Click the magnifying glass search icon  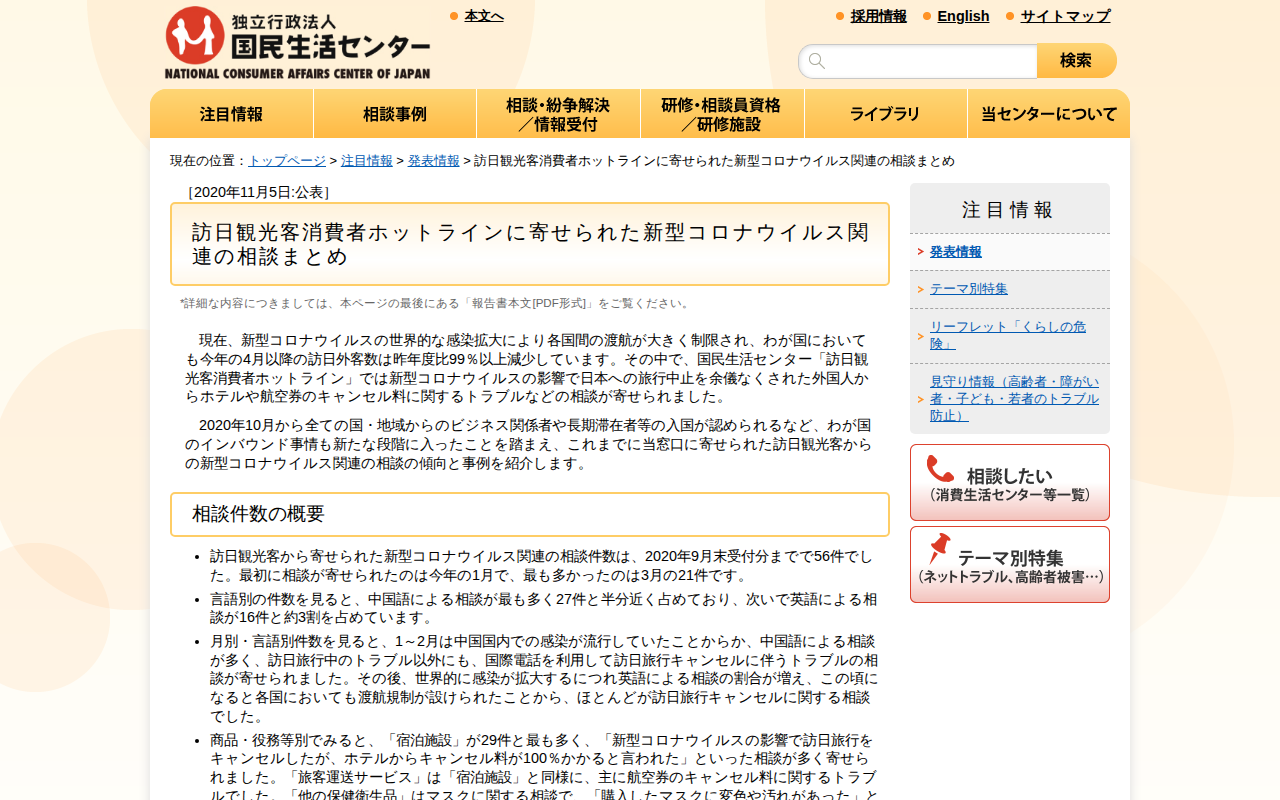[816, 60]
